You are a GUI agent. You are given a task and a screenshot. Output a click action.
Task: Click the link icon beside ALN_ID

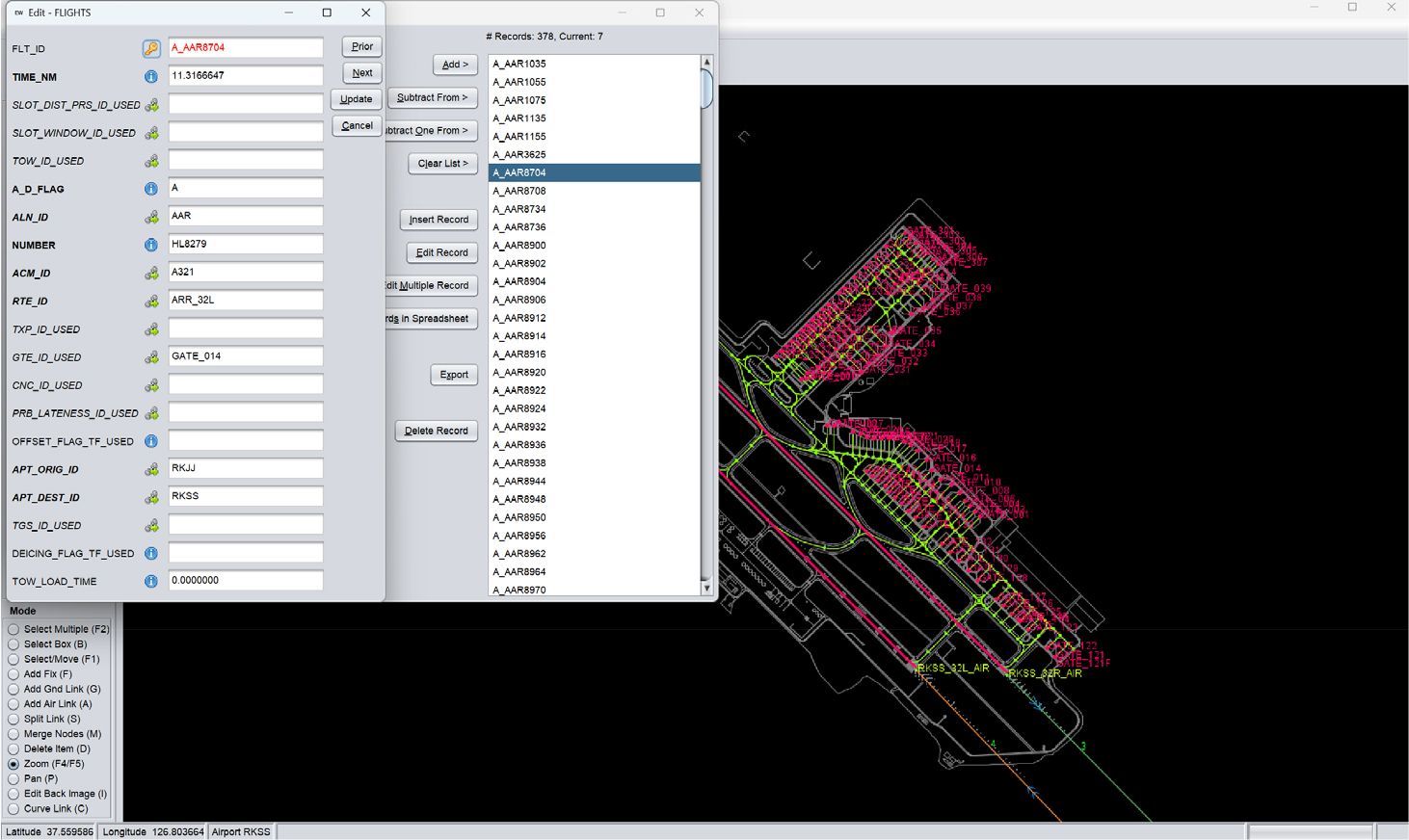tap(151, 217)
